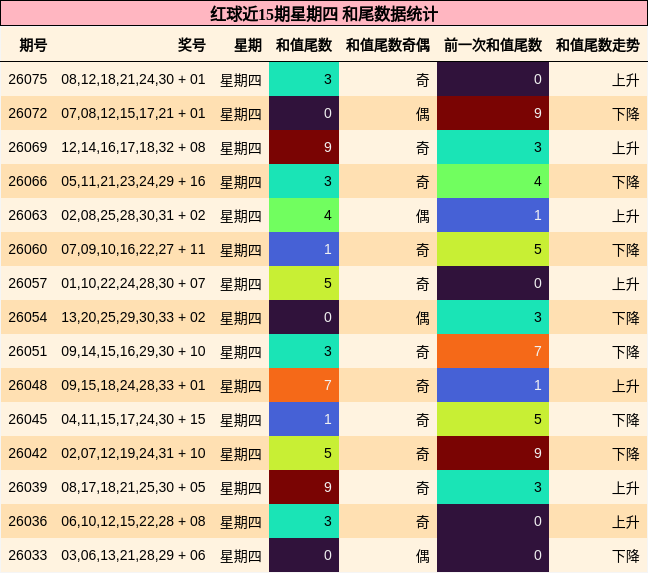Select period number 26039

click(28, 487)
